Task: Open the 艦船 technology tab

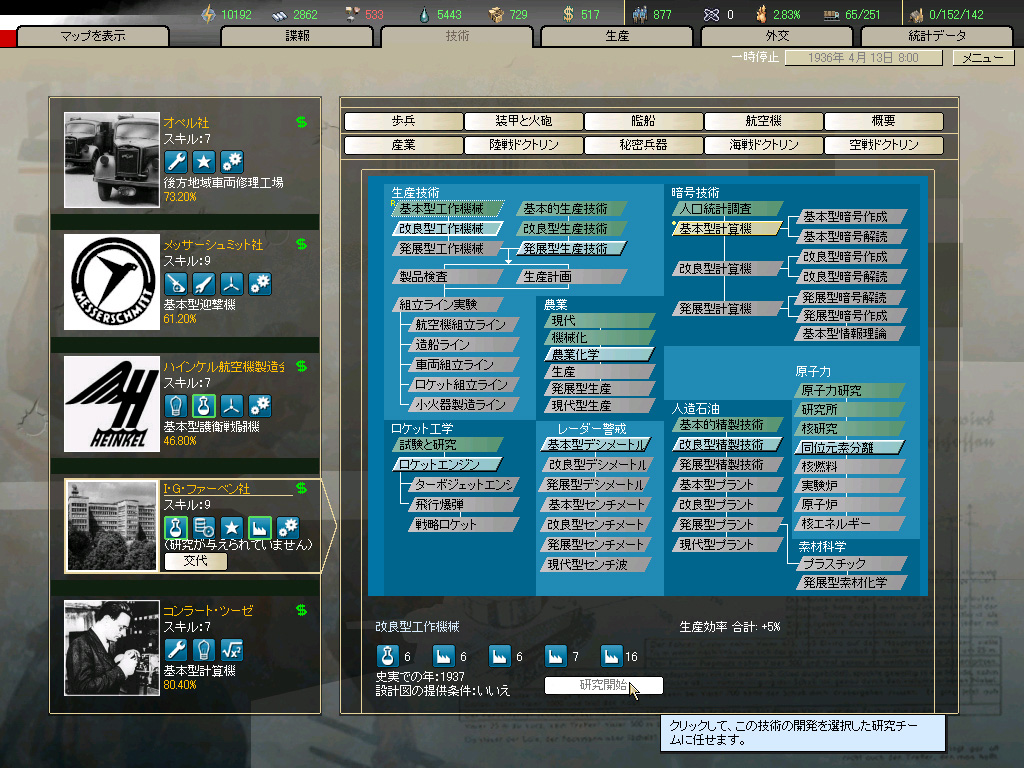Action: click(x=643, y=121)
